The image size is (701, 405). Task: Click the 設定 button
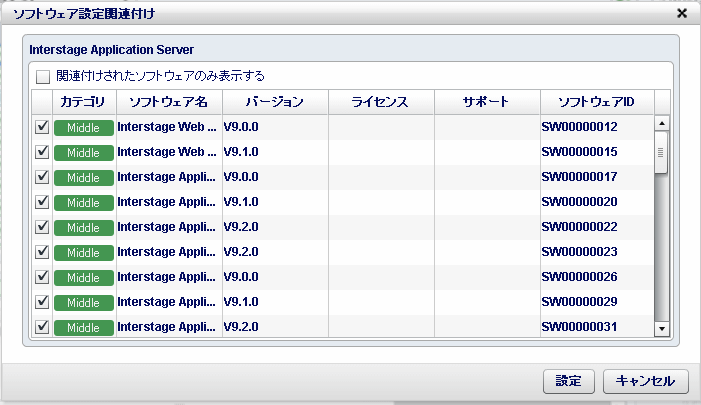569,381
